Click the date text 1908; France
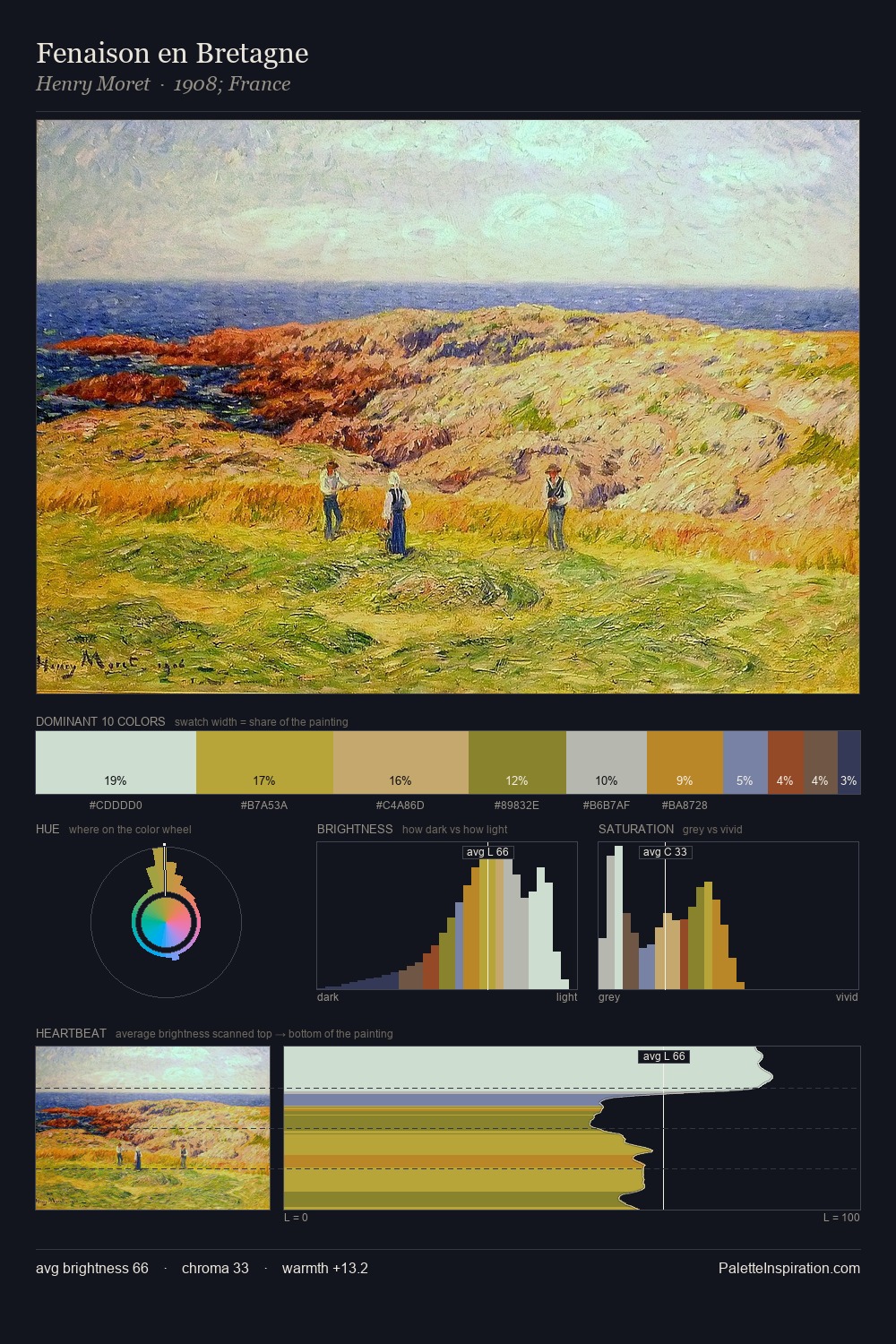This screenshot has width=896, height=1344. click(232, 84)
